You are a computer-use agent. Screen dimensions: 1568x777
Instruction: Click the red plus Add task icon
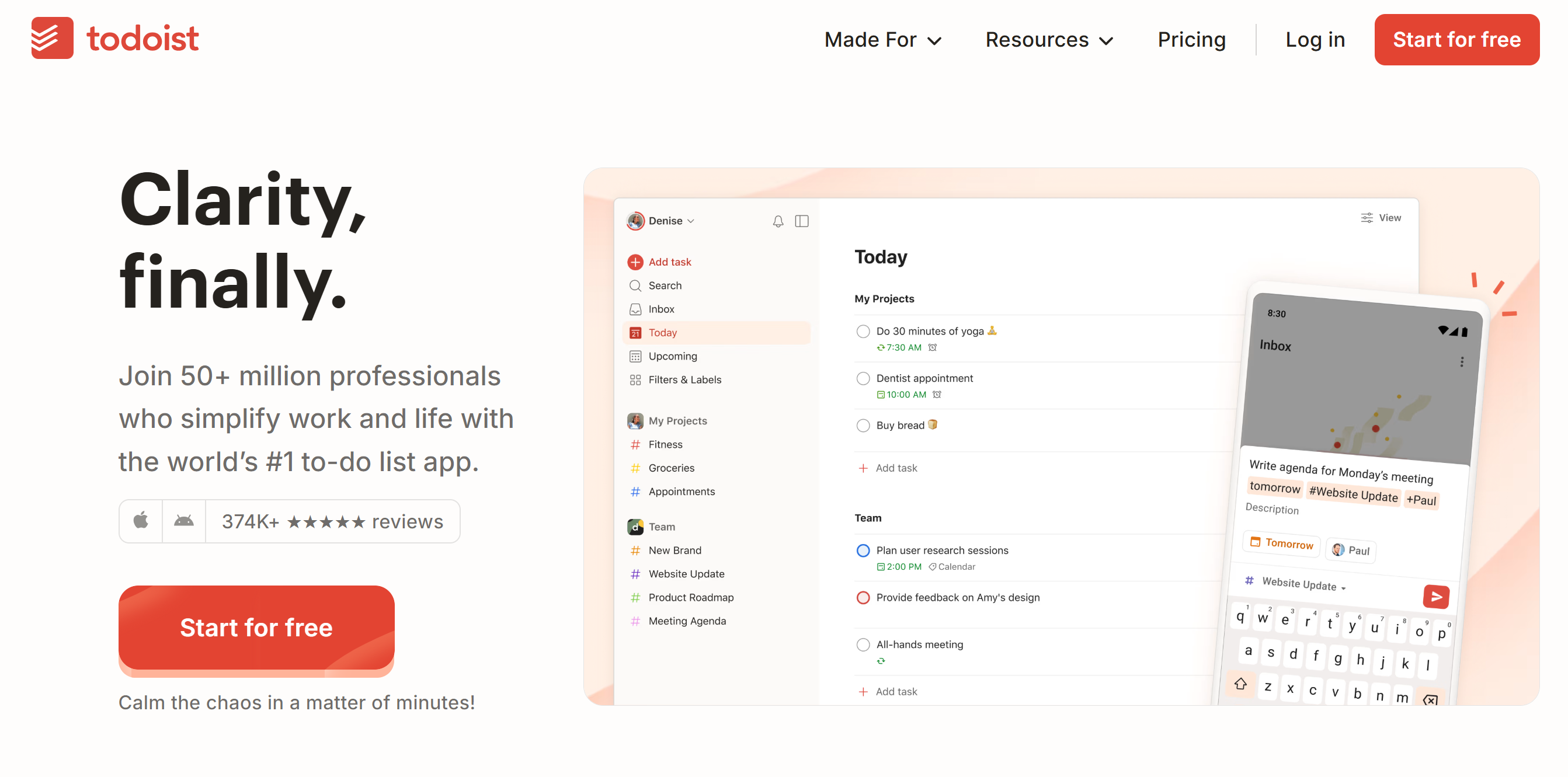tap(635, 262)
